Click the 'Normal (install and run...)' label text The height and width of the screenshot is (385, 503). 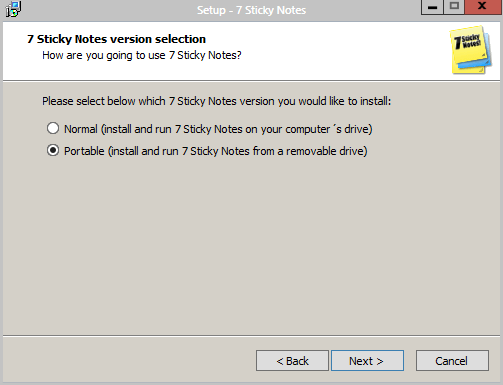pos(218,129)
